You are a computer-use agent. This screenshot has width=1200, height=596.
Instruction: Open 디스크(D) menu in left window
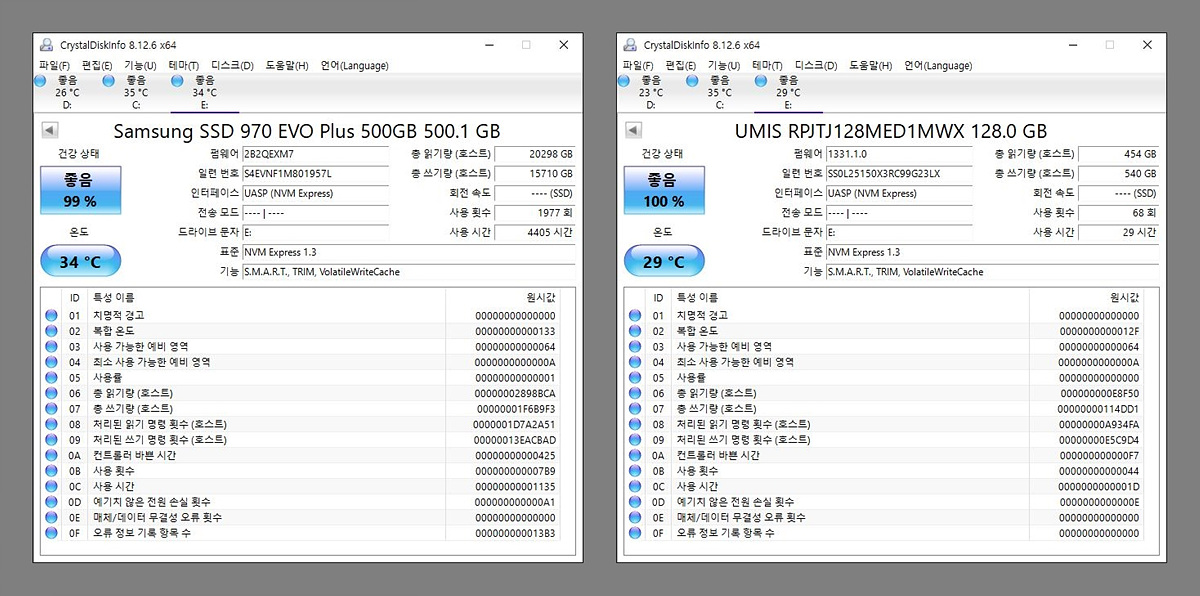click(x=232, y=66)
